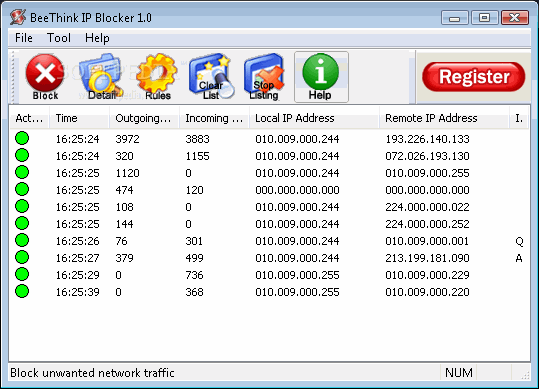Click outgoing value 474
The image size is (539, 389).
[124, 190]
